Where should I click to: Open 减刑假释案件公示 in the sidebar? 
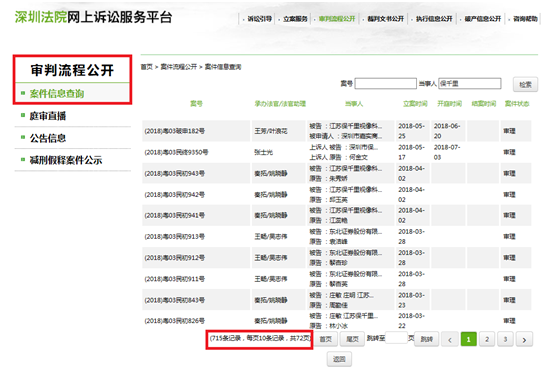point(66,160)
